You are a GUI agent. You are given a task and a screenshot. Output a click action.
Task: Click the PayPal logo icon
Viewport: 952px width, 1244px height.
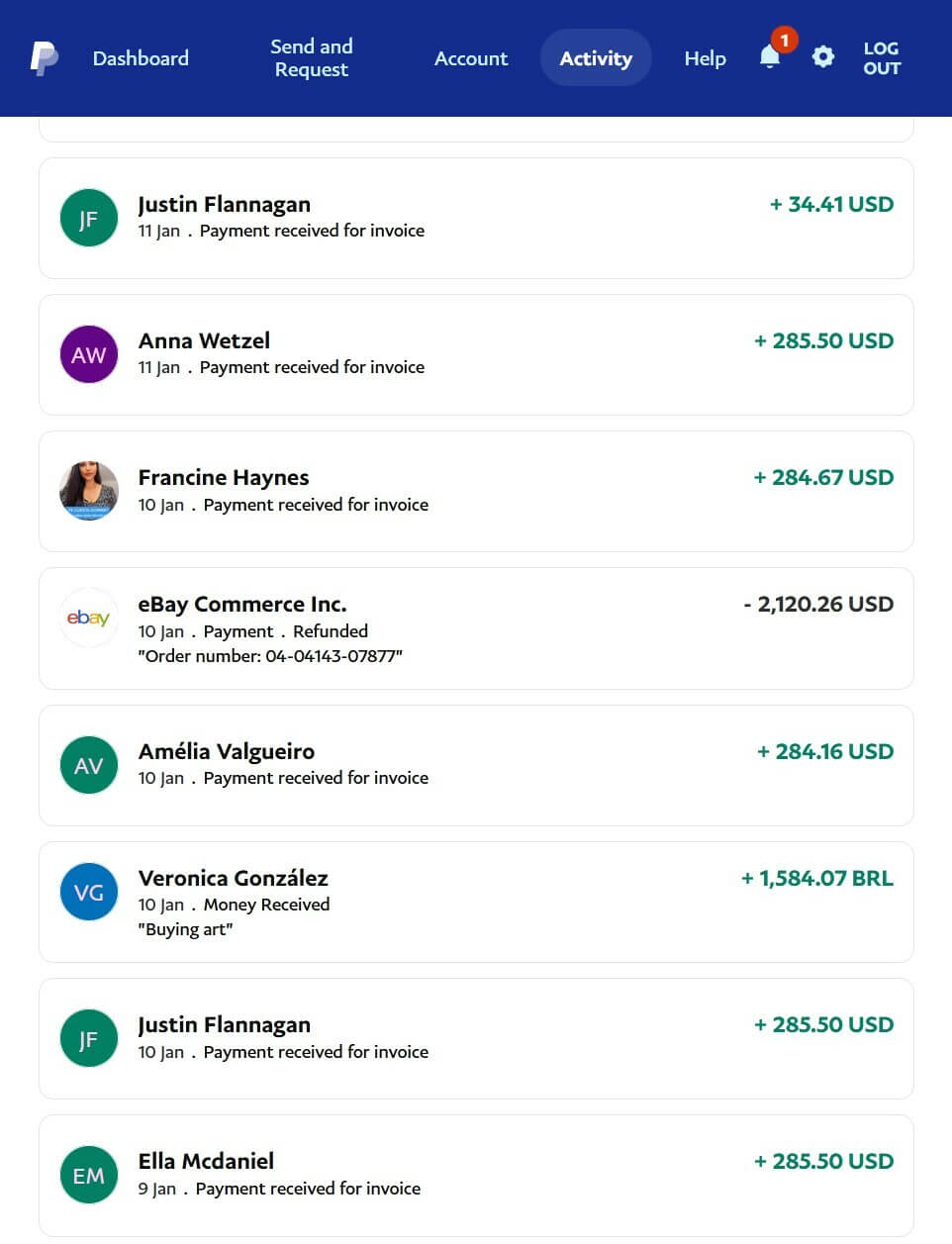coord(44,58)
